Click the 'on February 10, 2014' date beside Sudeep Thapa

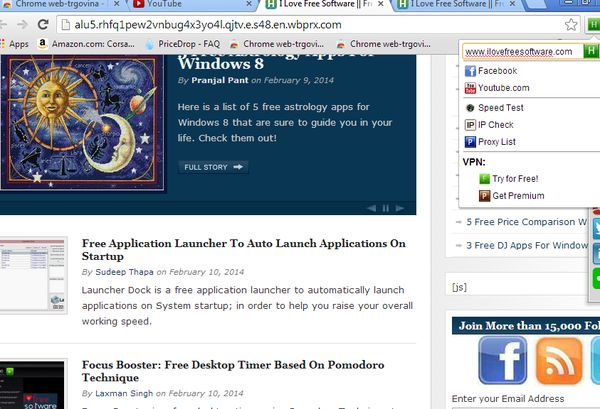click(x=200, y=272)
